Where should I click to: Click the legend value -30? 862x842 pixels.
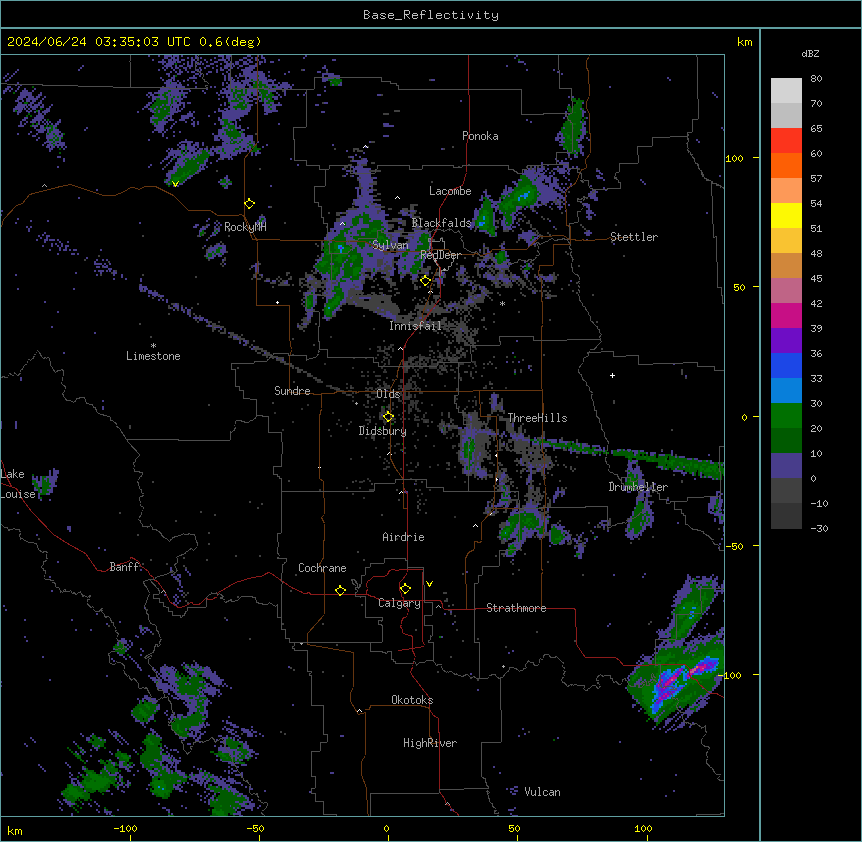(819, 528)
